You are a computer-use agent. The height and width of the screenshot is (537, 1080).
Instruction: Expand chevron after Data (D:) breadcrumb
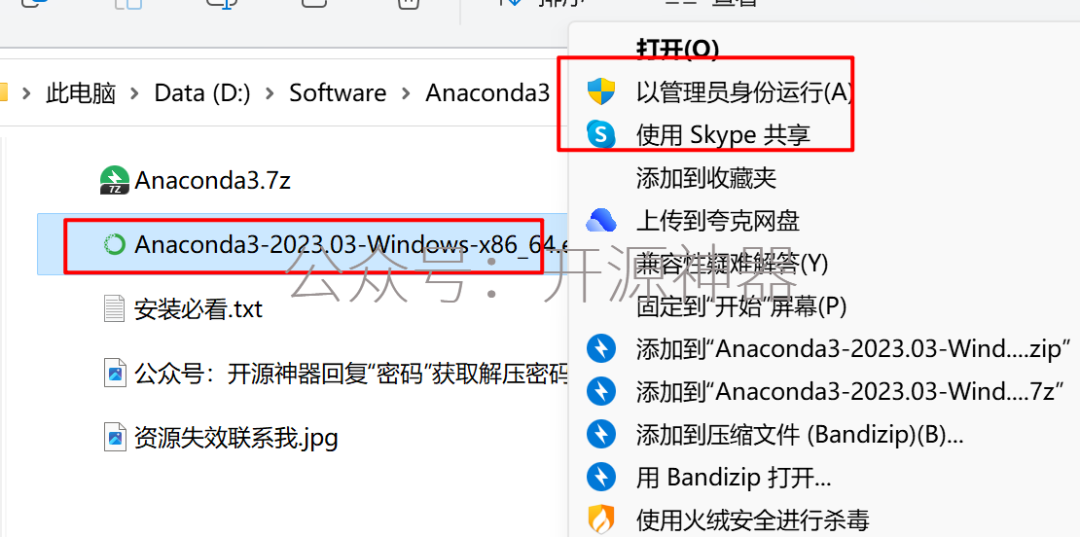pyautogui.click(x=270, y=92)
